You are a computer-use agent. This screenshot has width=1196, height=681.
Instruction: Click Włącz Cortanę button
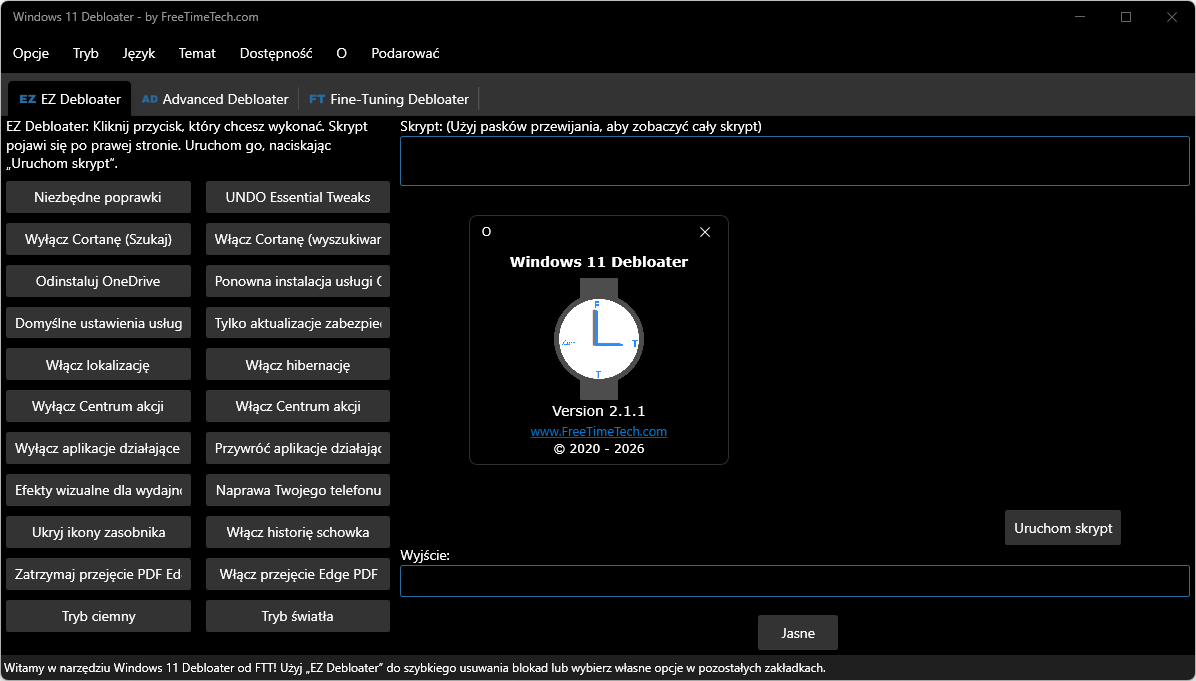pos(297,239)
